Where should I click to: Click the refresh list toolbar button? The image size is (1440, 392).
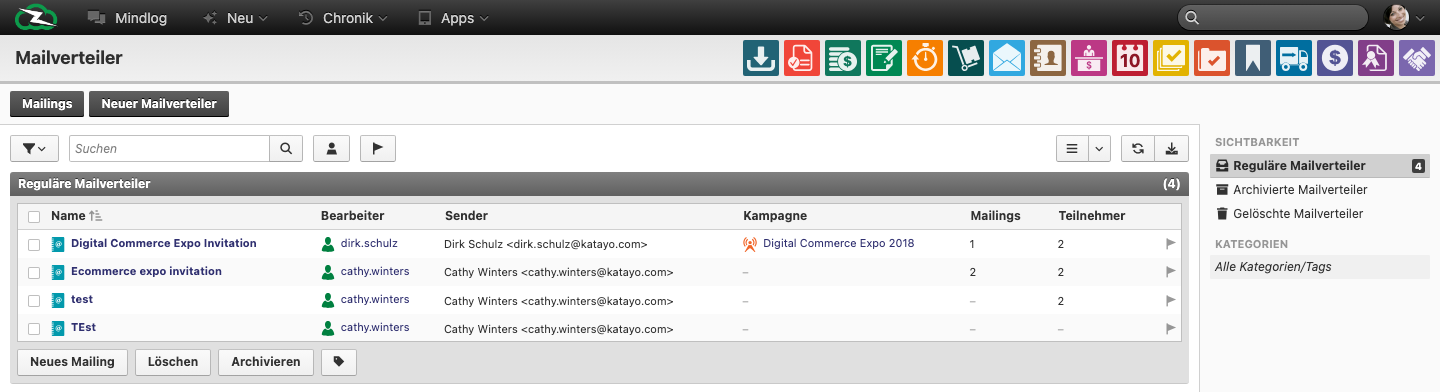(1138, 148)
